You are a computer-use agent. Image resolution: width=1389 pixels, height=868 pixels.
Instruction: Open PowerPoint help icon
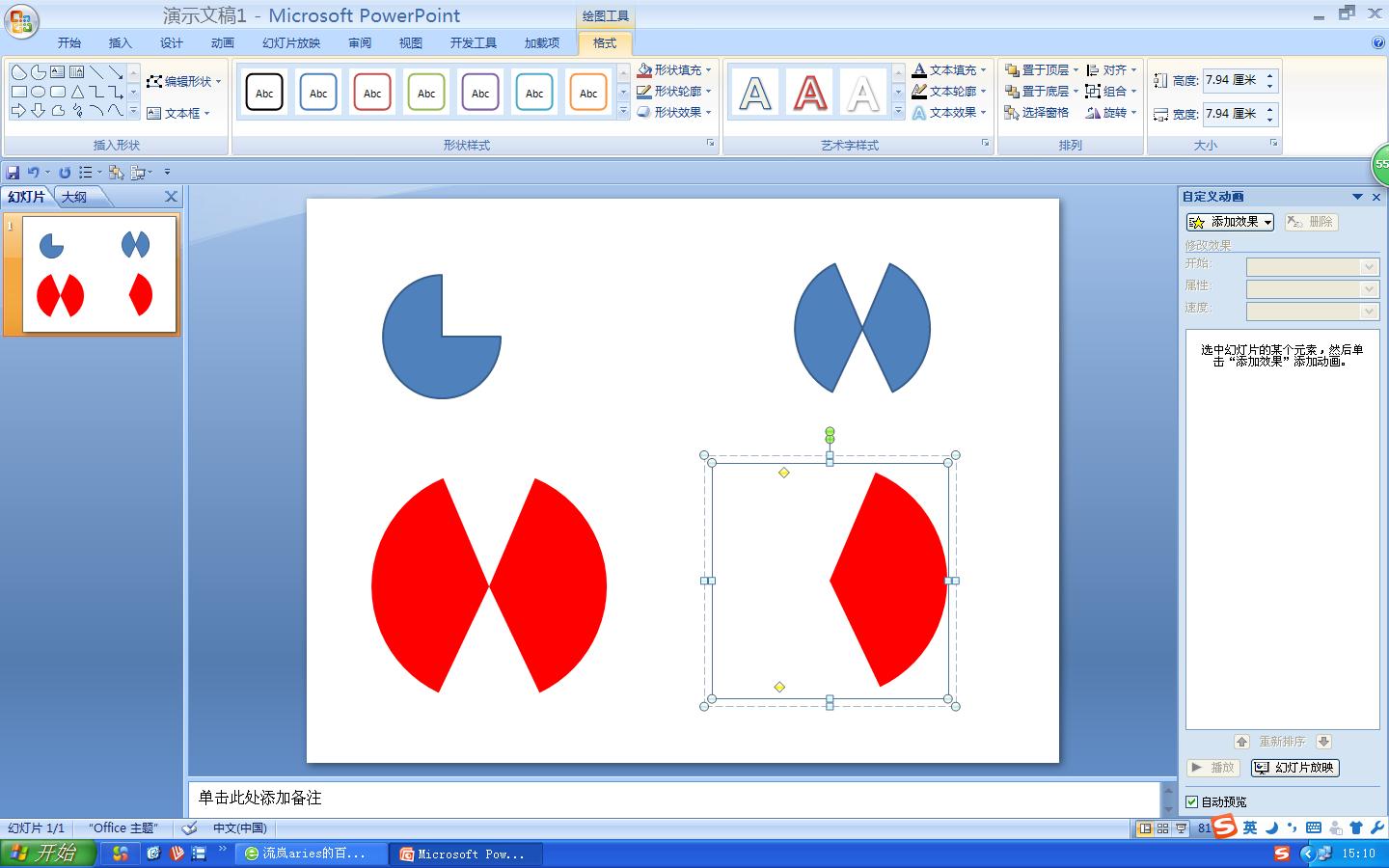pyautogui.click(x=1378, y=42)
